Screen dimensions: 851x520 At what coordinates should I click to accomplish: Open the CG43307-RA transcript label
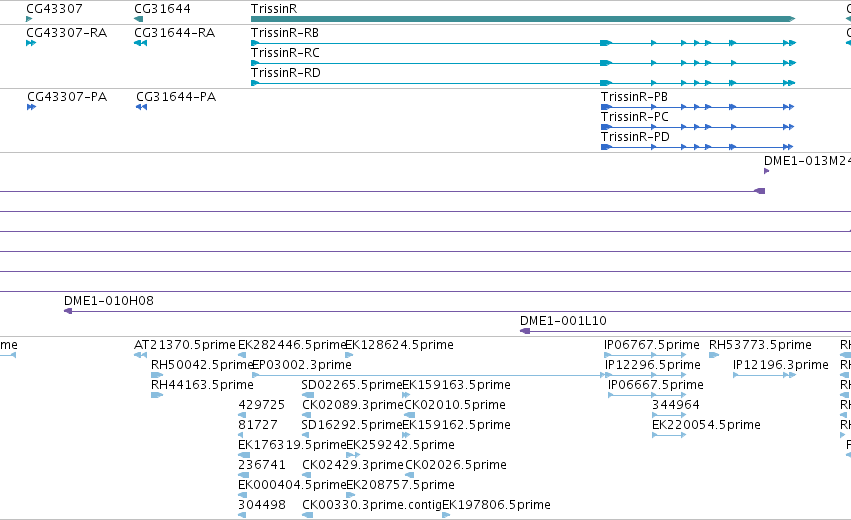coord(67,33)
